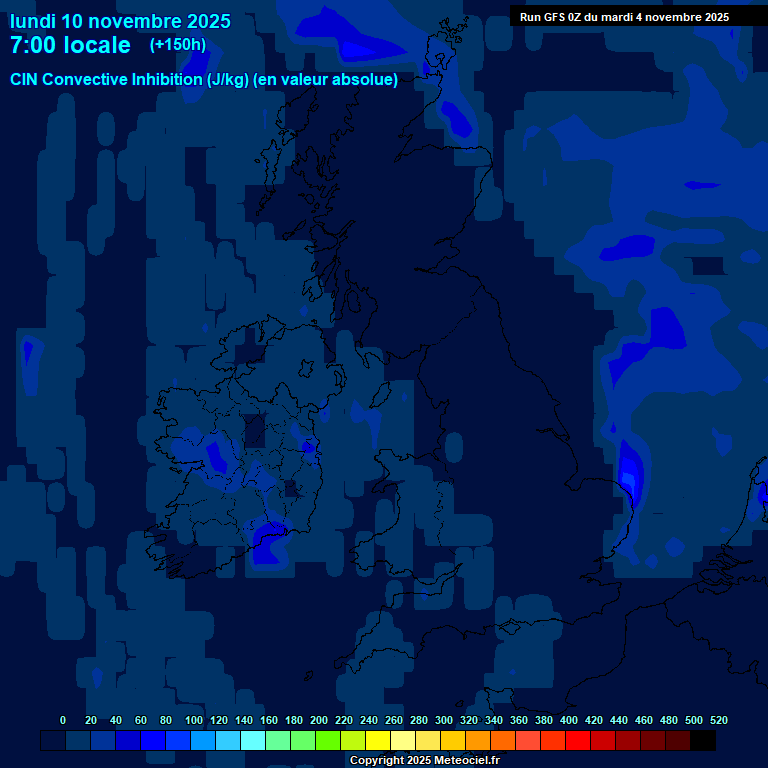
Task: Click the Copyright 2025 Meteociel.fr text
Action: click(x=424, y=761)
